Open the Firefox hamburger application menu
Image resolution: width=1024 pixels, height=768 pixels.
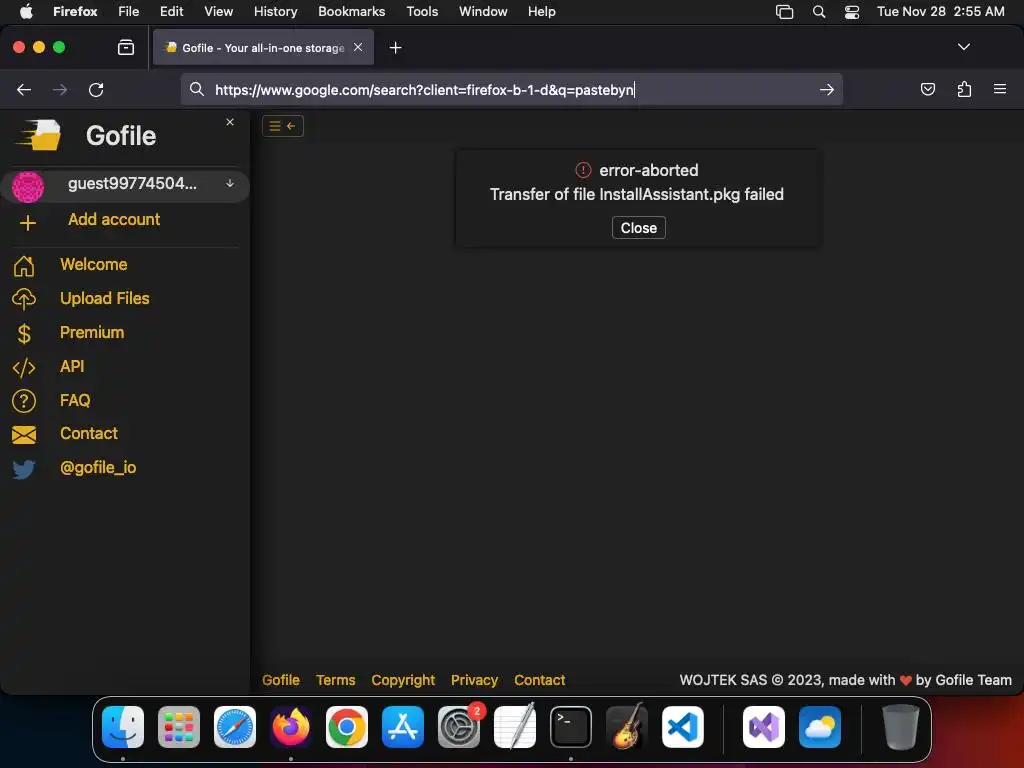(1000, 89)
